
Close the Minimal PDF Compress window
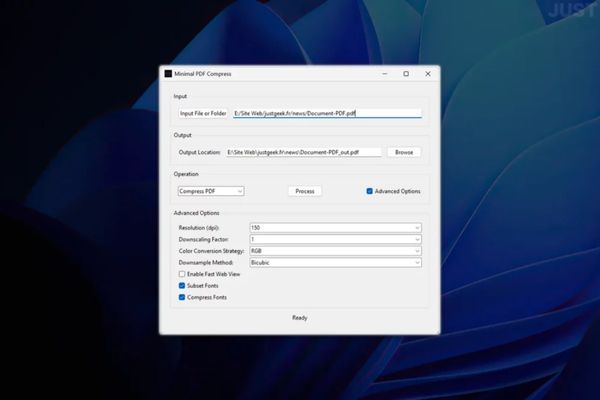(x=428, y=74)
